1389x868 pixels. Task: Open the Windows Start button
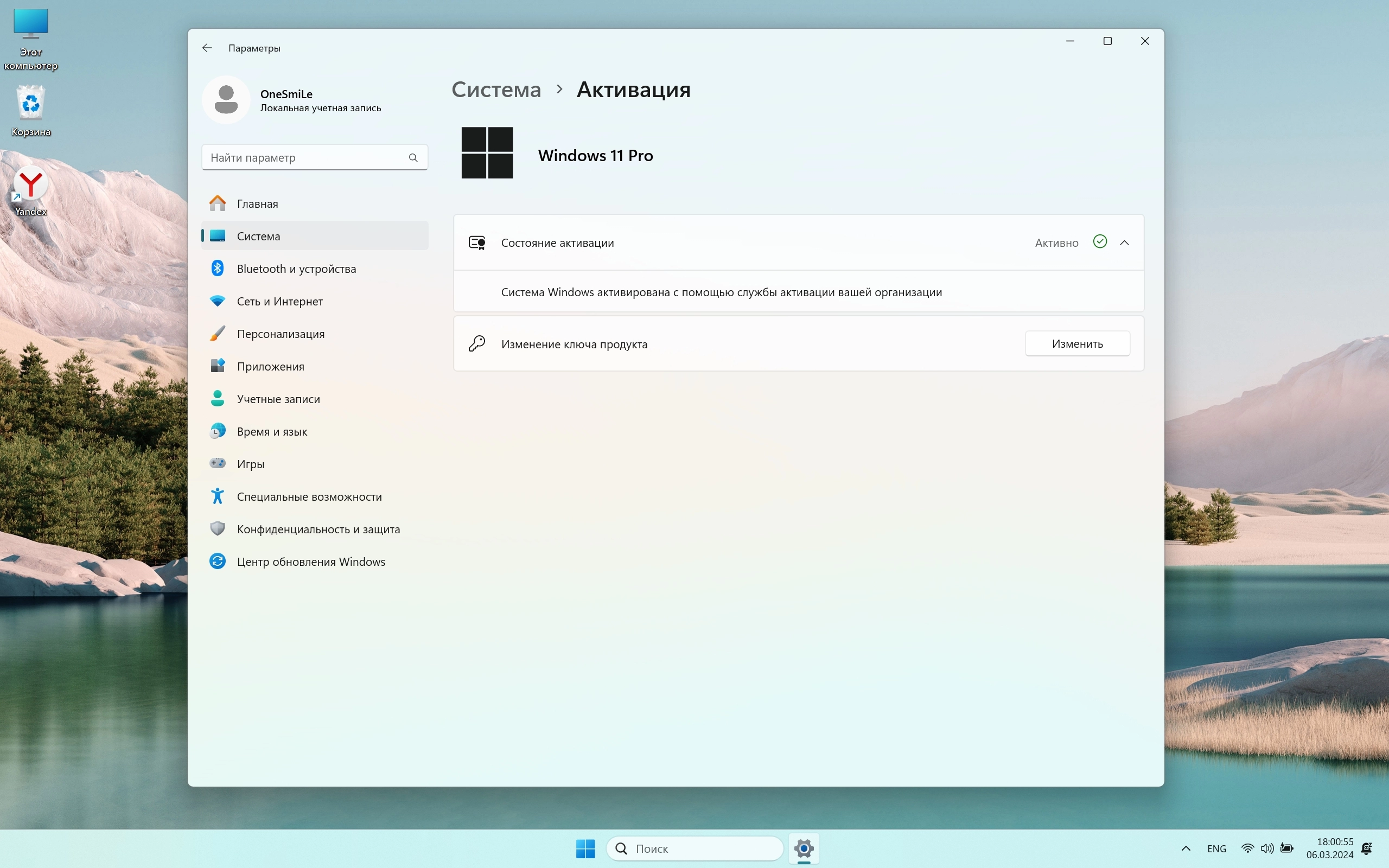[x=585, y=848]
